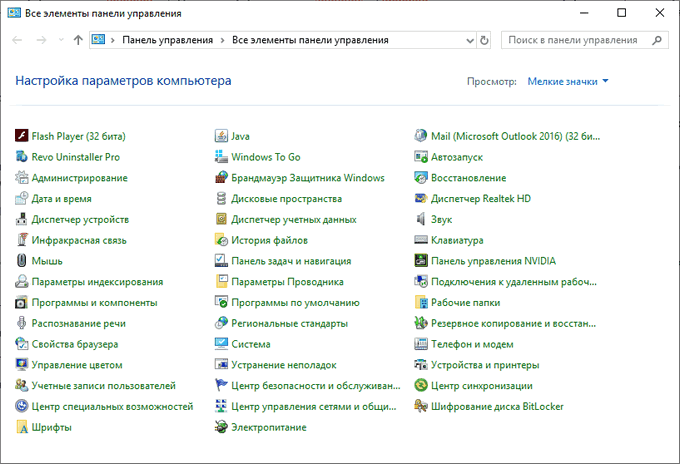Select Панель управления breadcrumb in address bar
The image size is (680, 464).
click(167, 40)
